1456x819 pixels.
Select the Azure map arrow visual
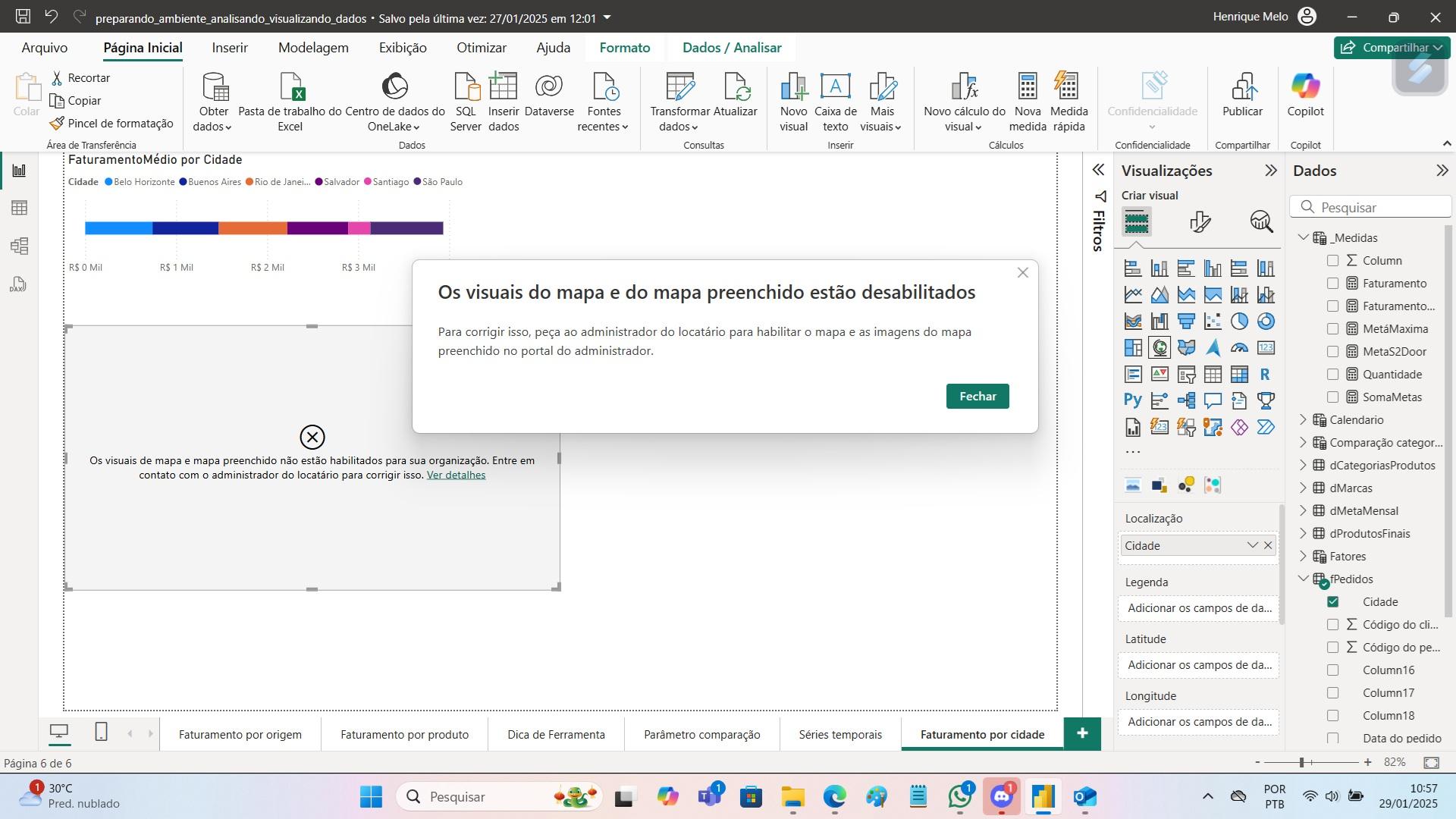pyautogui.click(x=1213, y=348)
